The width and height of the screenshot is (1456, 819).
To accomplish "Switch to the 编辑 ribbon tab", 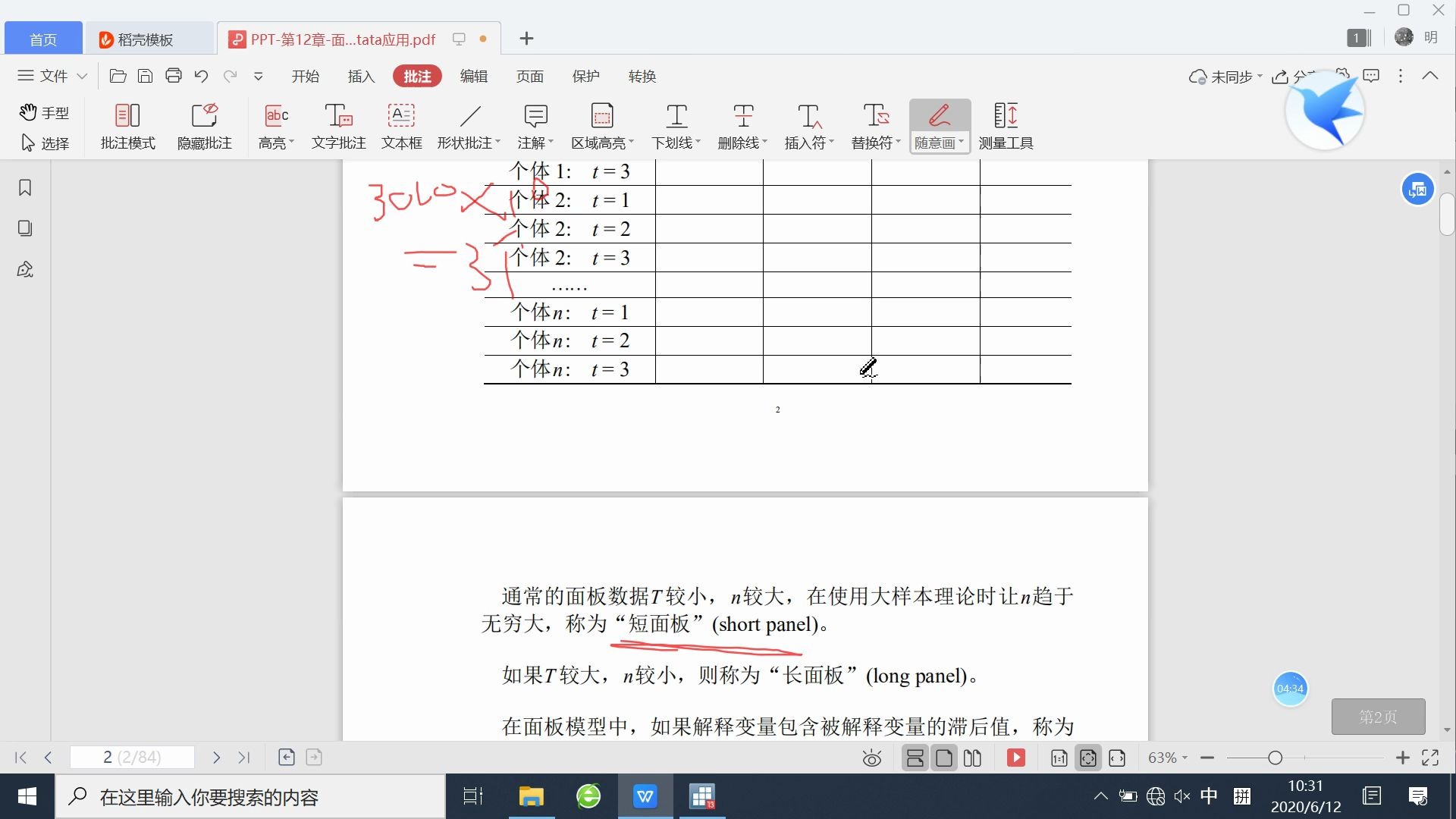I will pos(474,76).
